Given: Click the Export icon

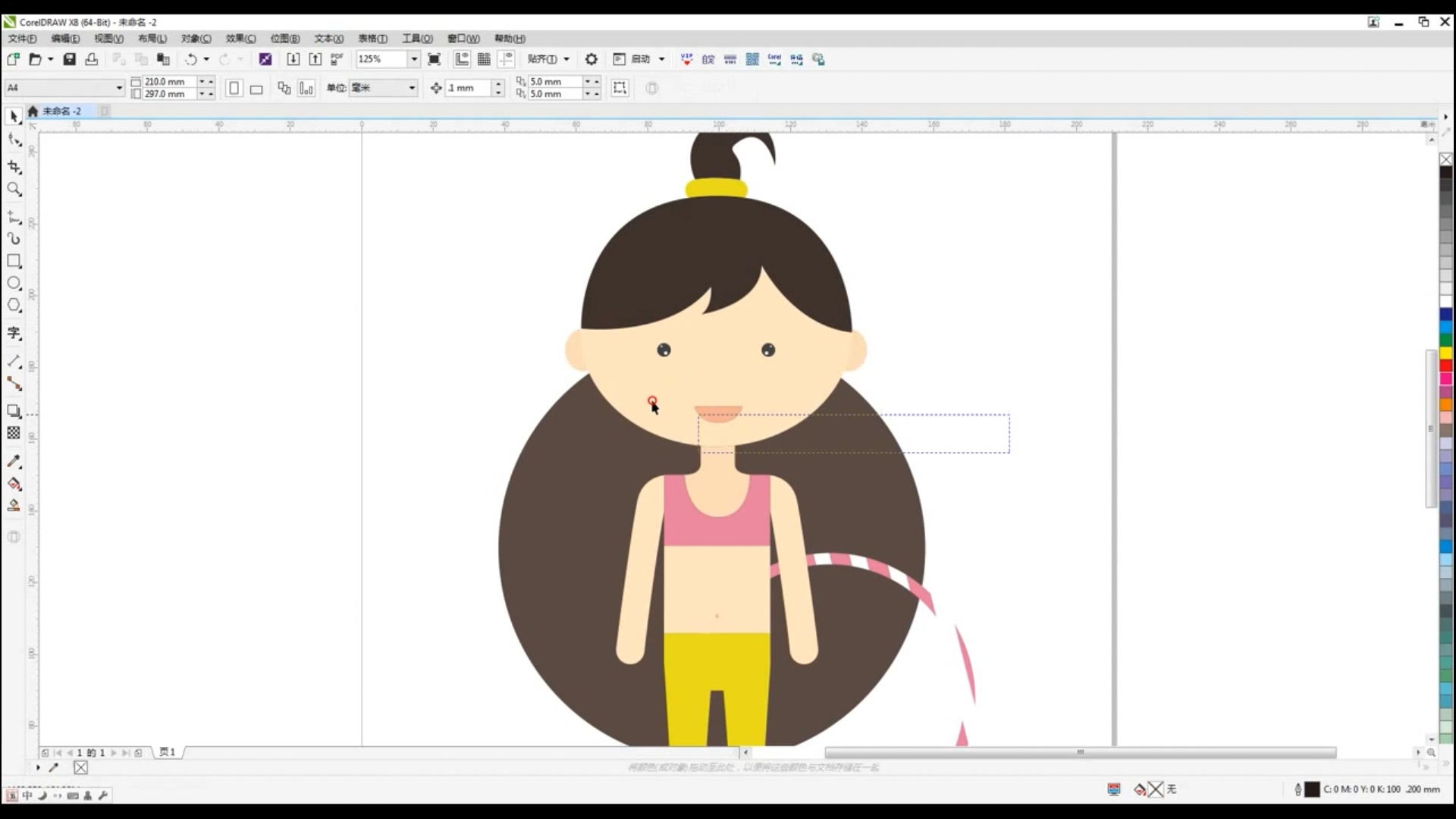Looking at the screenshot, I should click(x=315, y=59).
